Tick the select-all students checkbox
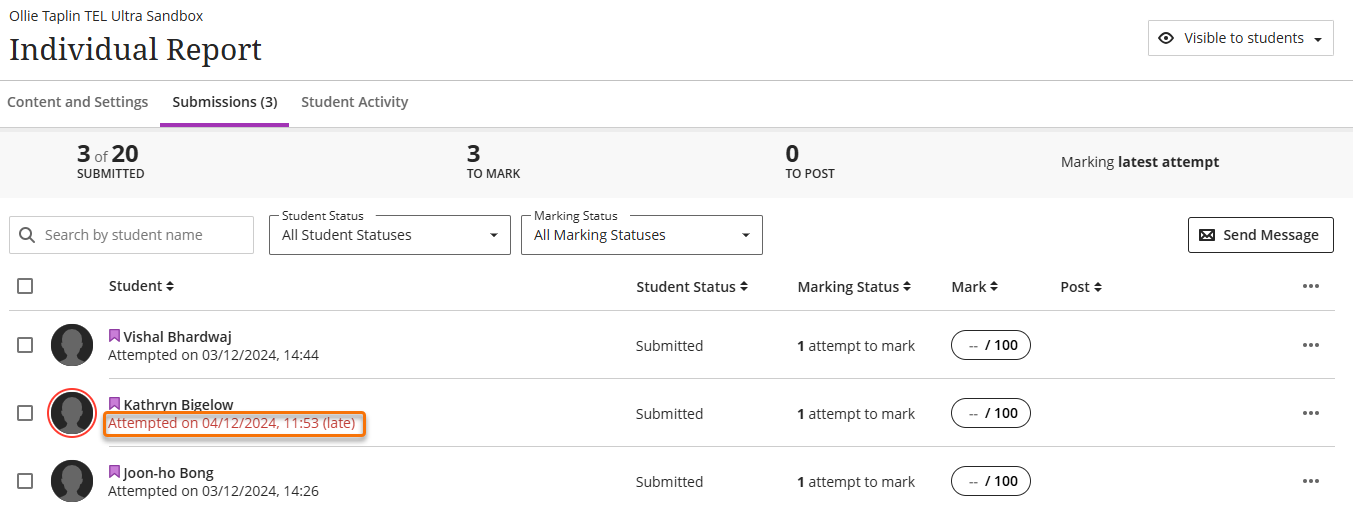This screenshot has width=1353, height=512. [25, 286]
